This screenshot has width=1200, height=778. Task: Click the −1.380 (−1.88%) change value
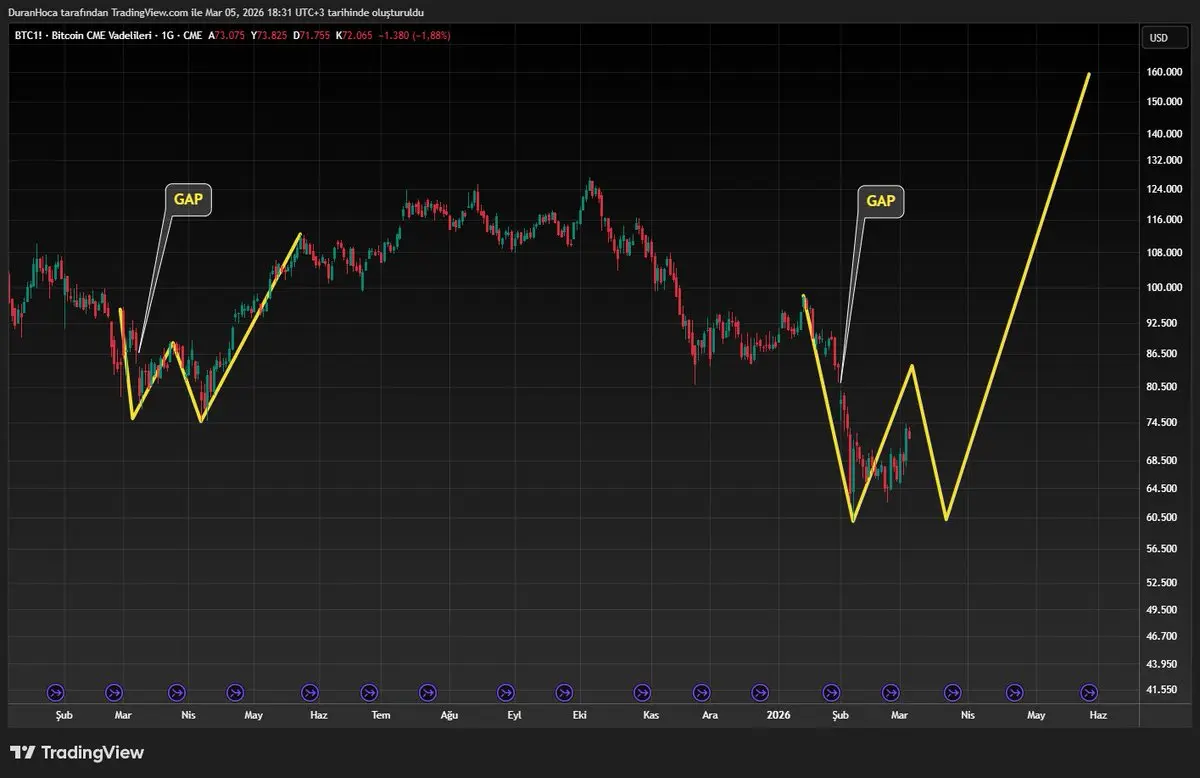coord(415,35)
